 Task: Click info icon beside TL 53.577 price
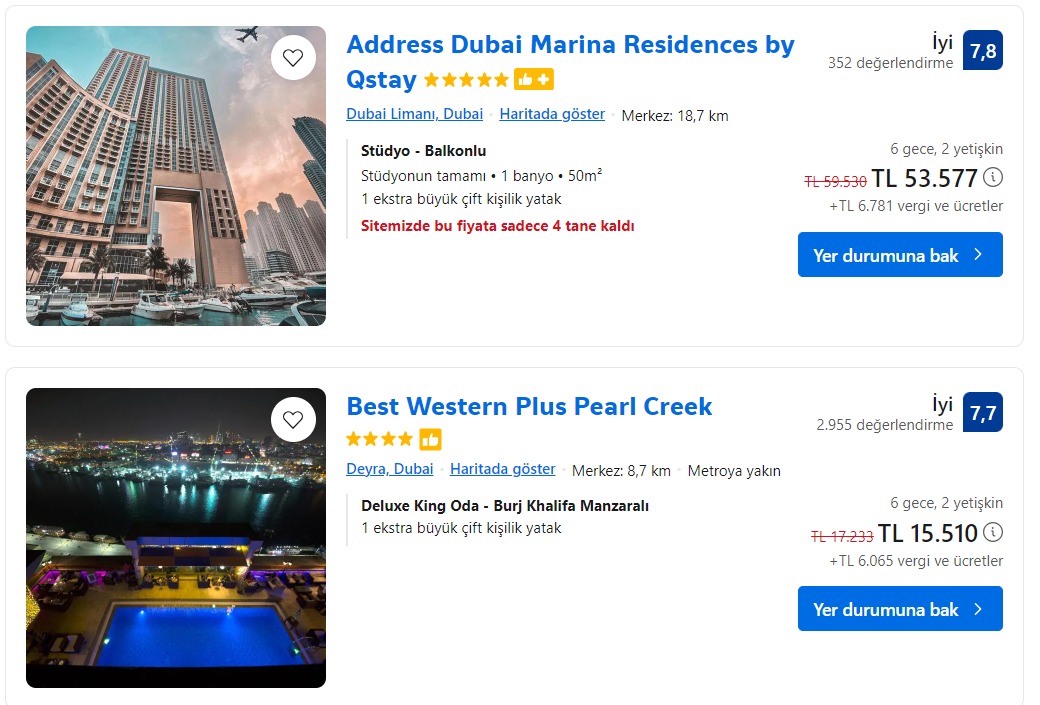click(x=992, y=178)
